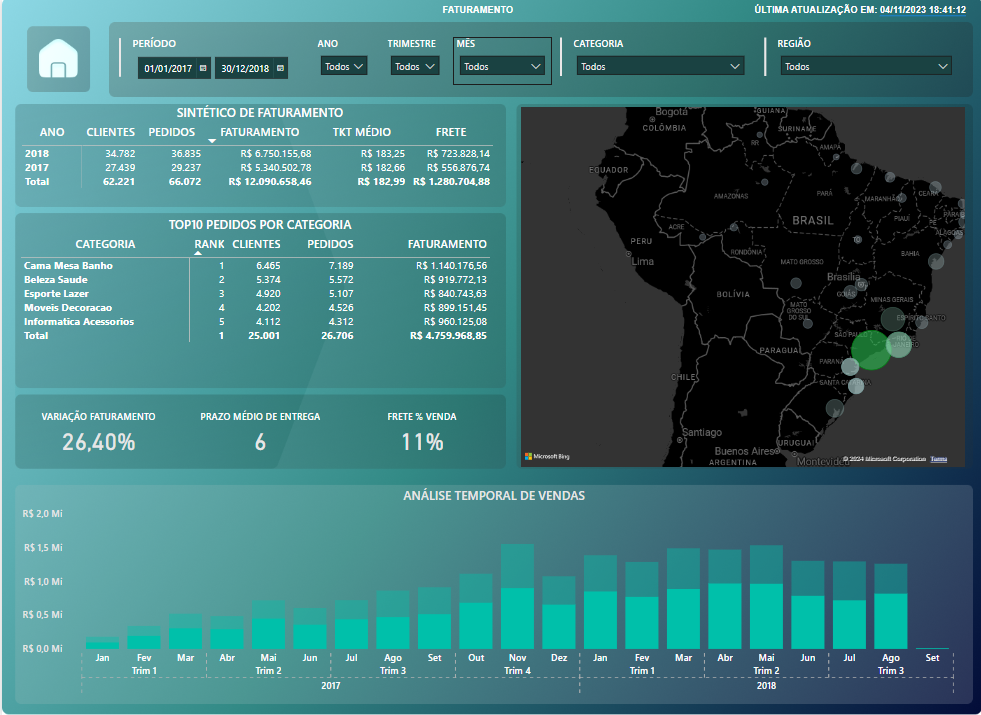981x715 pixels.
Task: Click the BRASIL label on the map
Action: [x=813, y=220]
